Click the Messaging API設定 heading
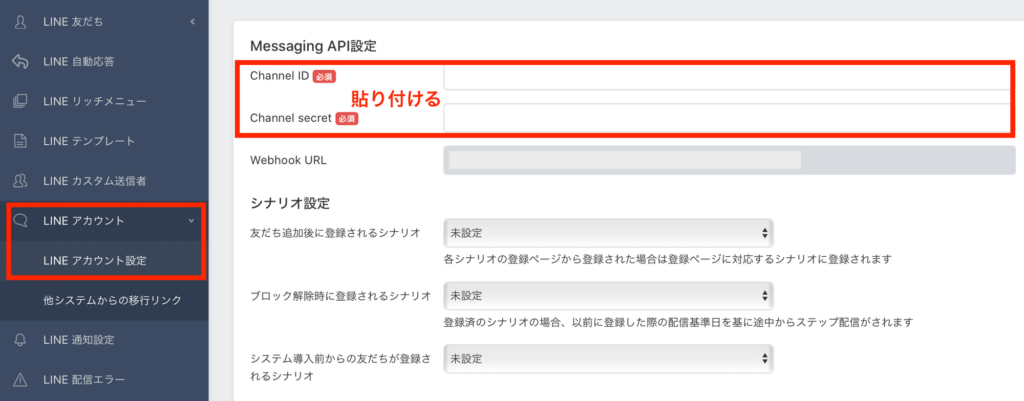The image size is (1024, 401). [x=313, y=46]
